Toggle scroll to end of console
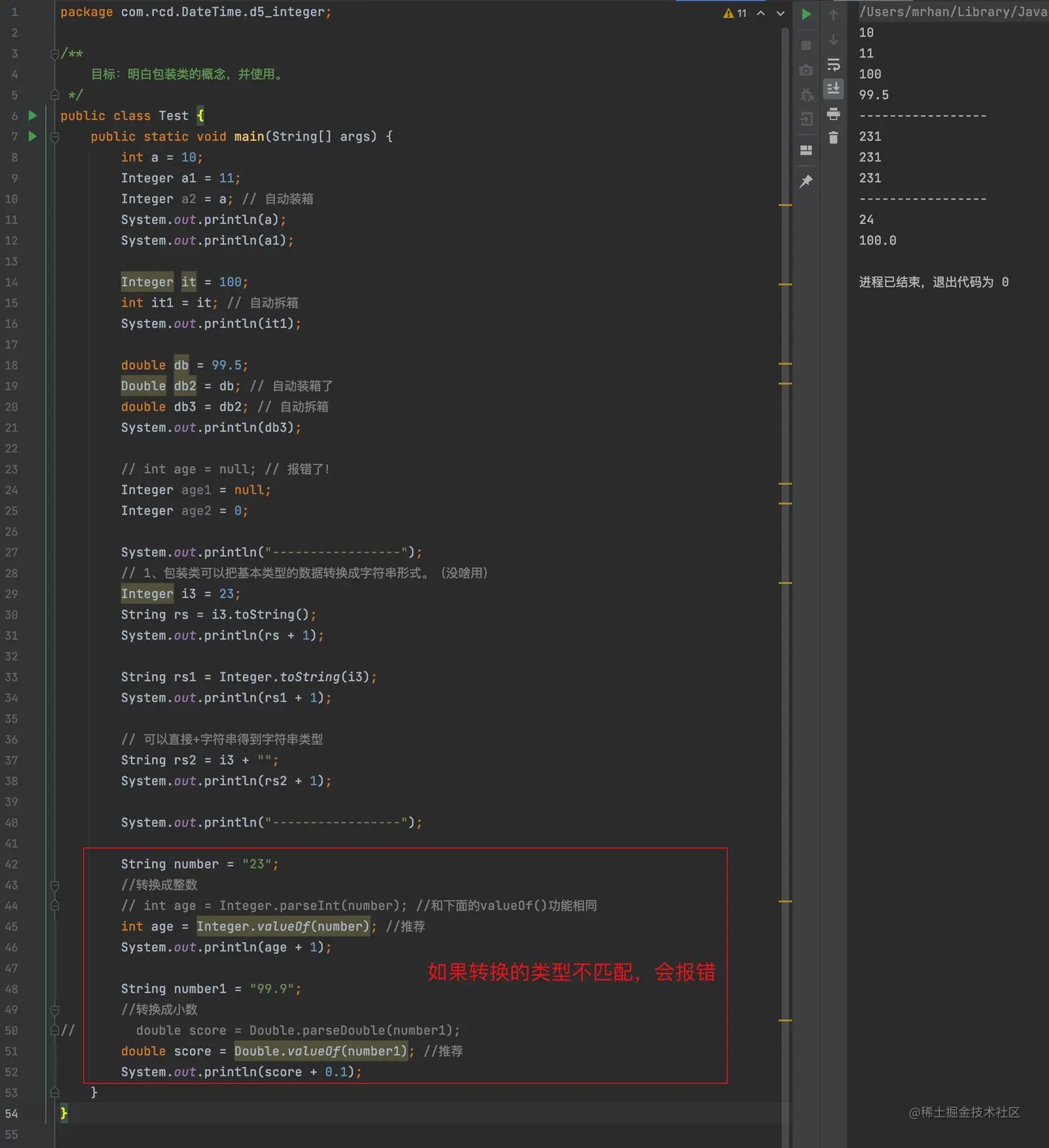Screen dimensions: 1049x1148 (x=834, y=88)
